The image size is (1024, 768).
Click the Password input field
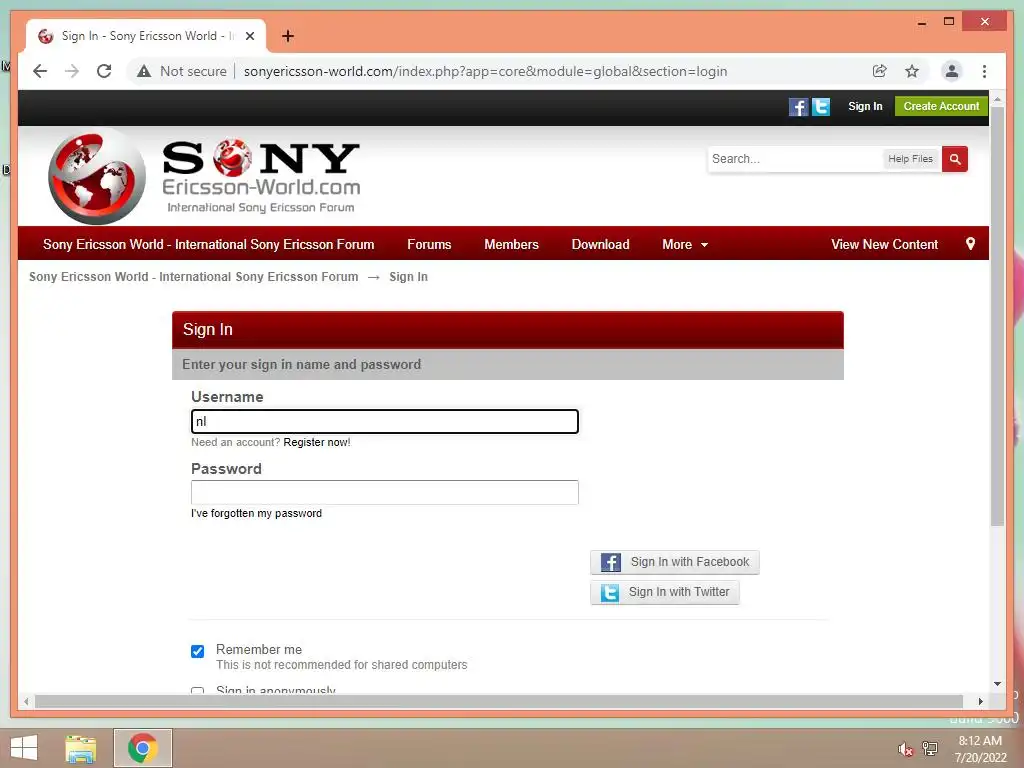point(385,492)
